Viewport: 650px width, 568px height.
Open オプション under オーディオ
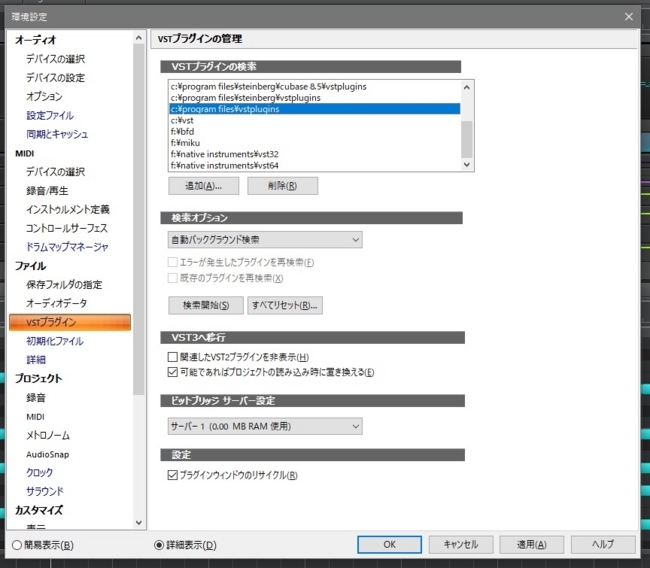[44, 96]
